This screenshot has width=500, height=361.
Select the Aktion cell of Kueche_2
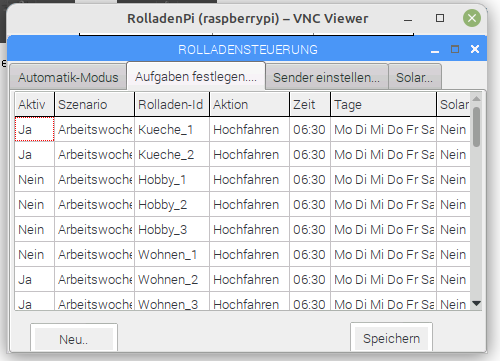249,154
